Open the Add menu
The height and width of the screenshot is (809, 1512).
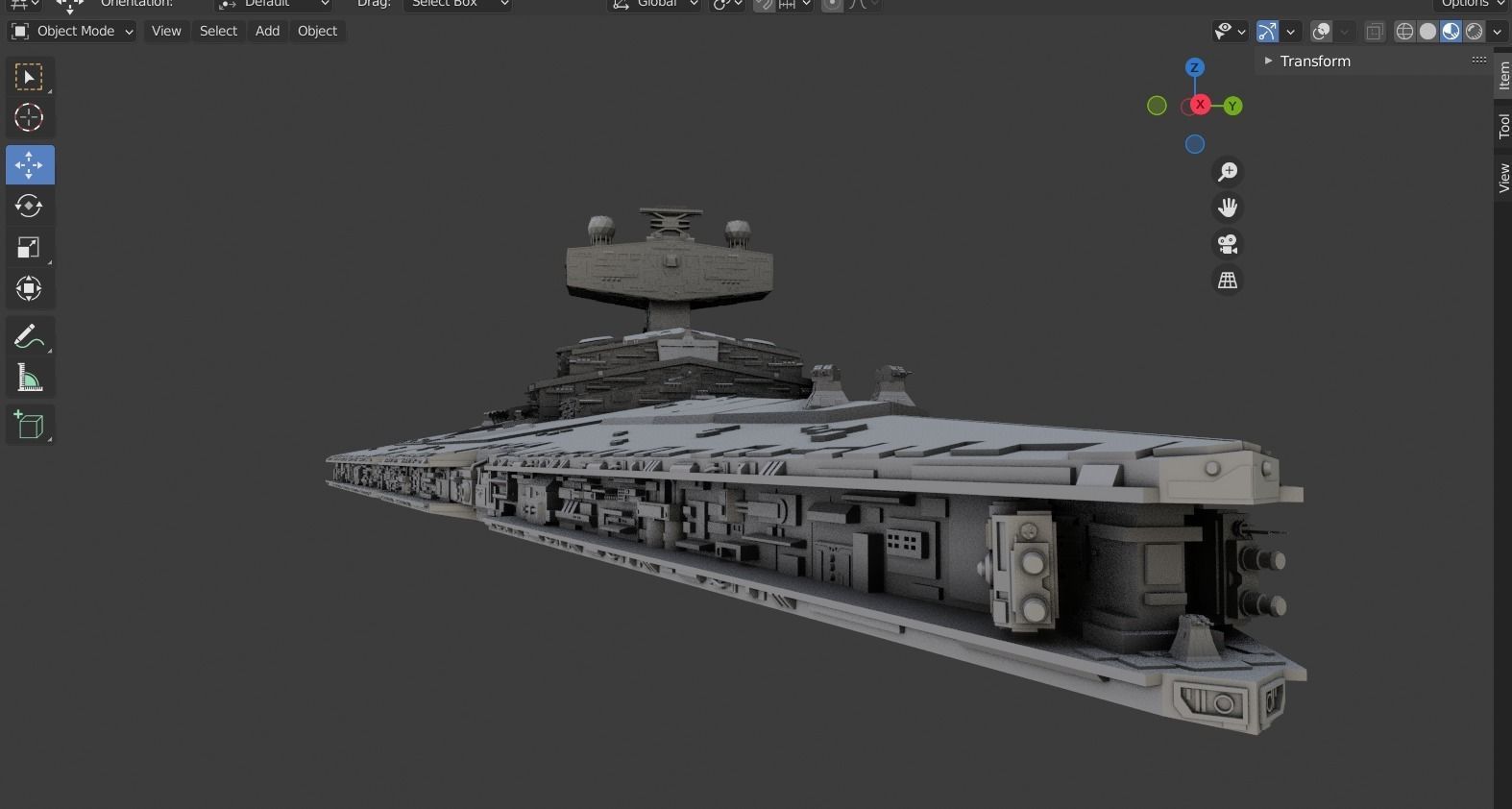[267, 31]
